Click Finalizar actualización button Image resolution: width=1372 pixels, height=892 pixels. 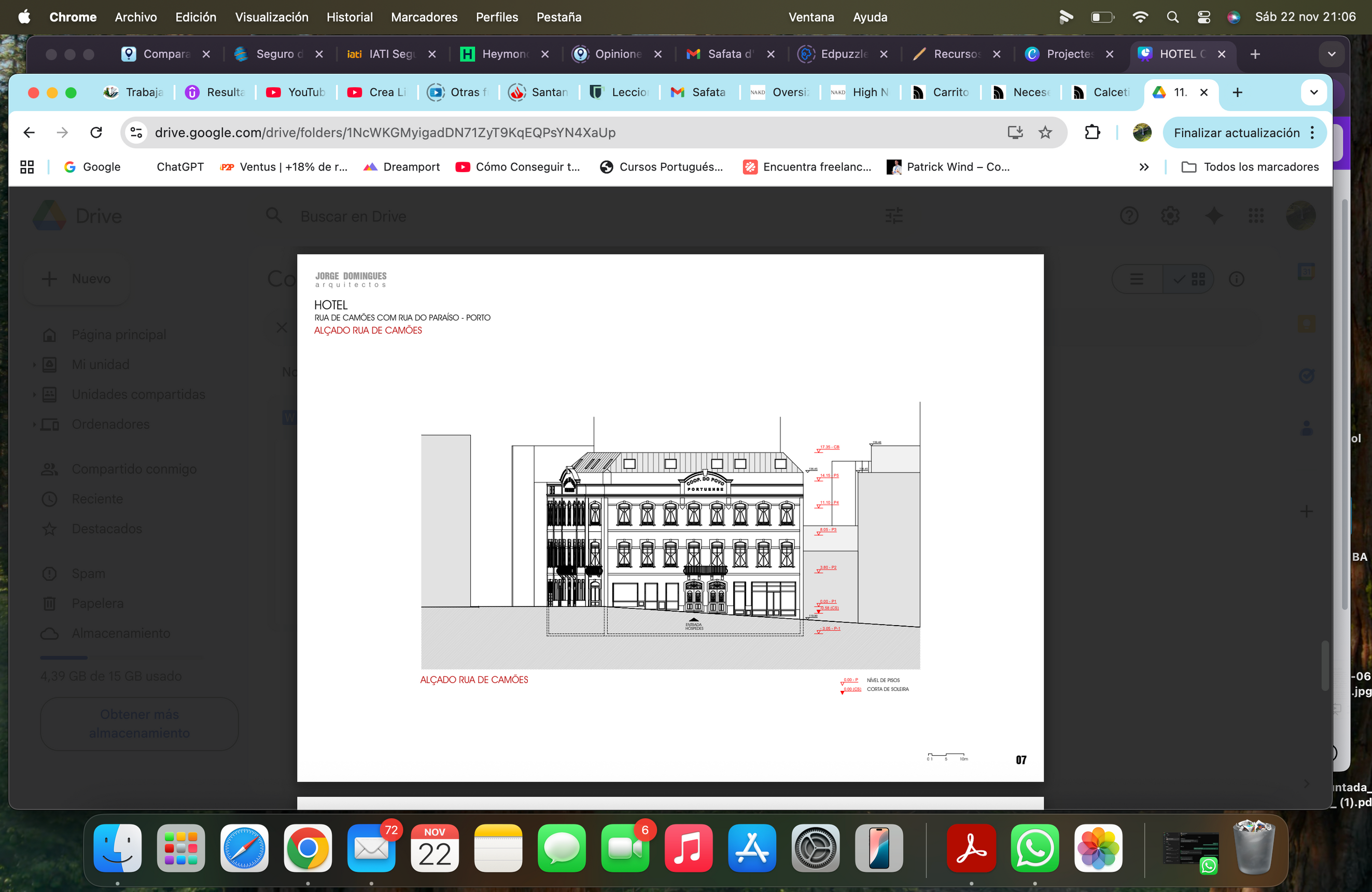(x=1236, y=133)
